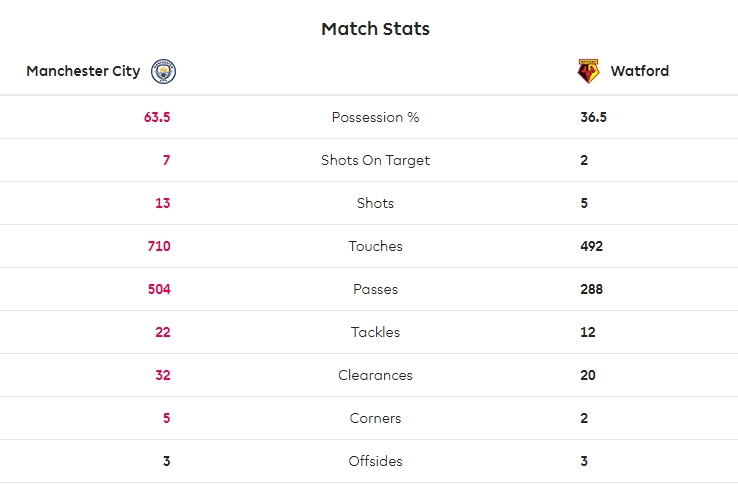Click the Manchester City club crest icon
Viewport: 738px width, 485px height.
click(163, 71)
